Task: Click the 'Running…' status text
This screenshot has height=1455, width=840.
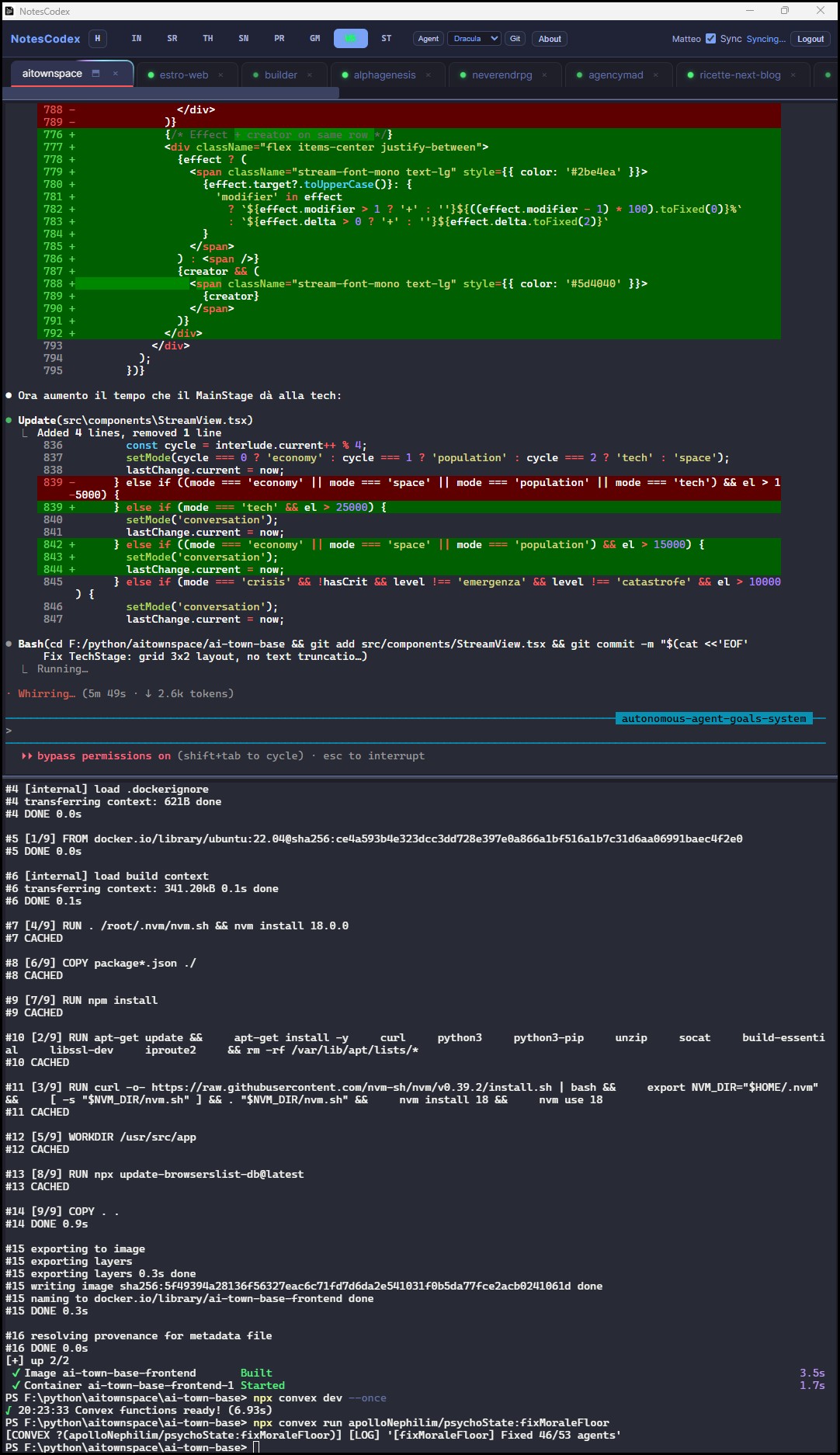Action: pyautogui.click(x=63, y=669)
